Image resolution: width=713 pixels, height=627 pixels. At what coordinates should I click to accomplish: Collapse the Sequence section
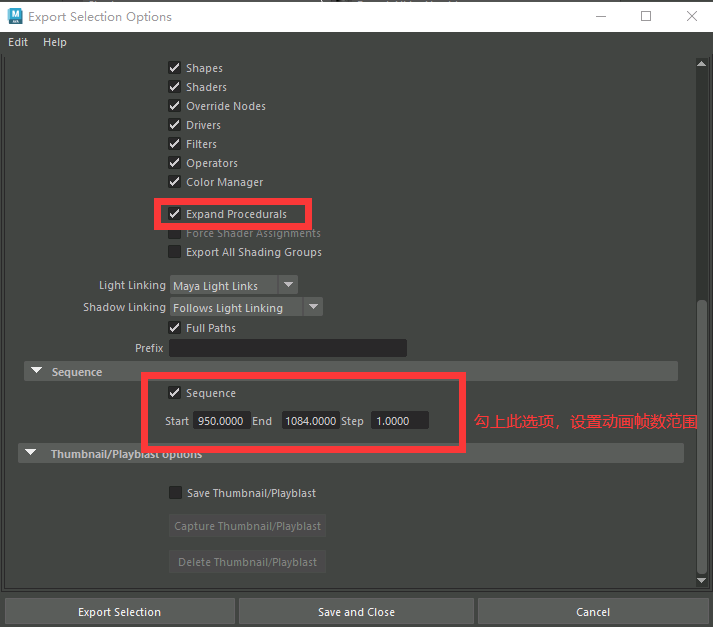pyautogui.click(x=36, y=372)
